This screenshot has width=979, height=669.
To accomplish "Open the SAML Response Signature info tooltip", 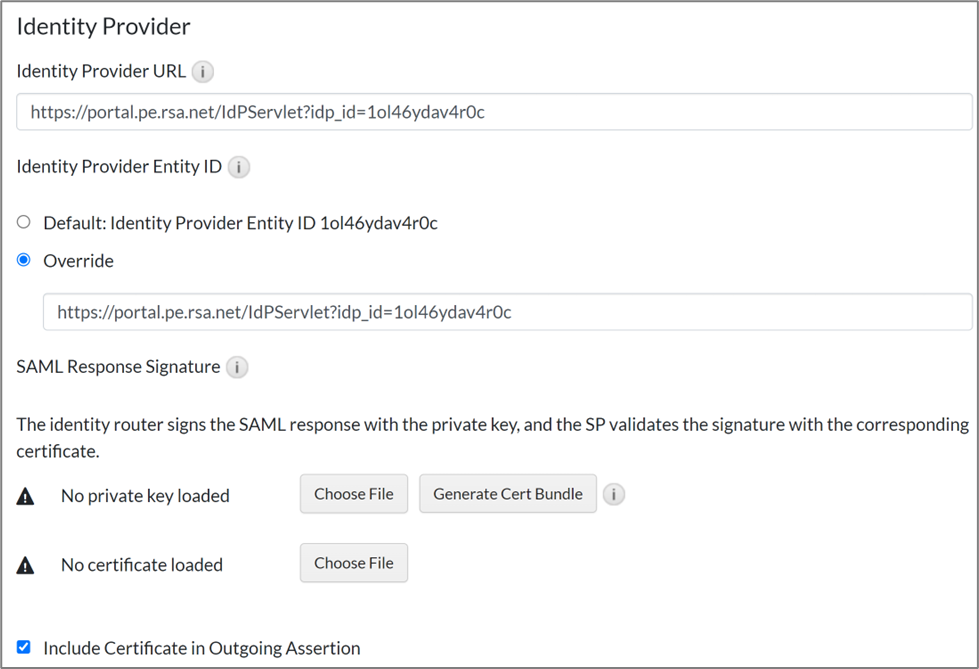I will pyautogui.click(x=237, y=367).
